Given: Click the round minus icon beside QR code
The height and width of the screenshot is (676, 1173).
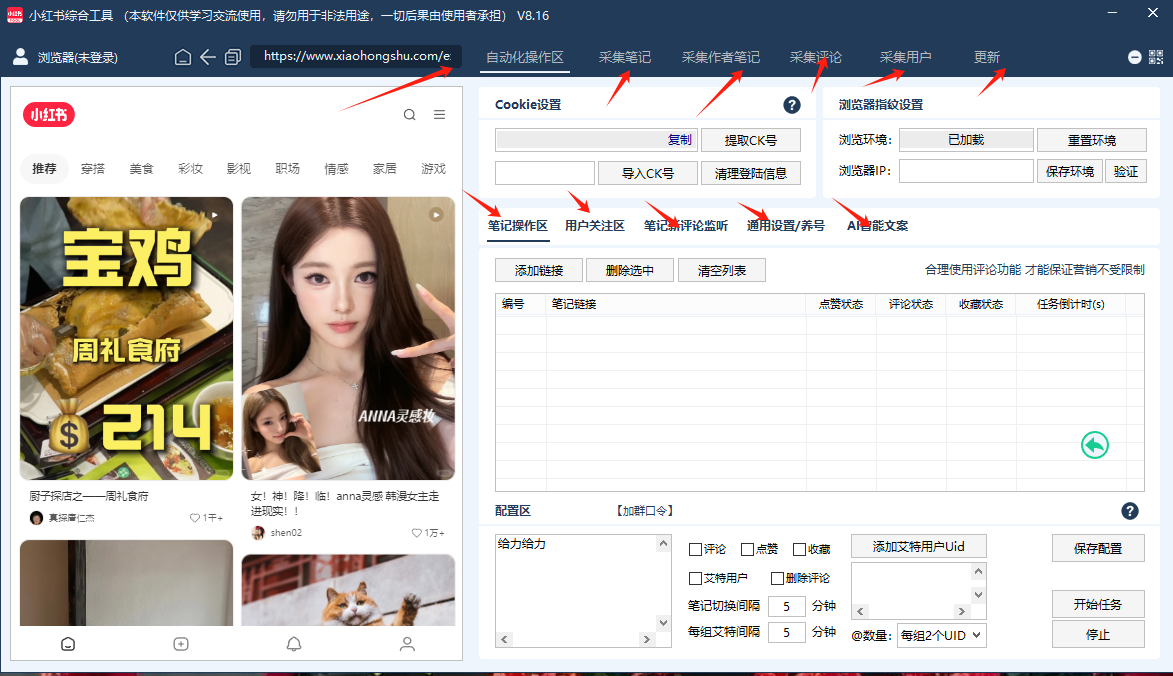Looking at the screenshot, I should pos(1134,57).
